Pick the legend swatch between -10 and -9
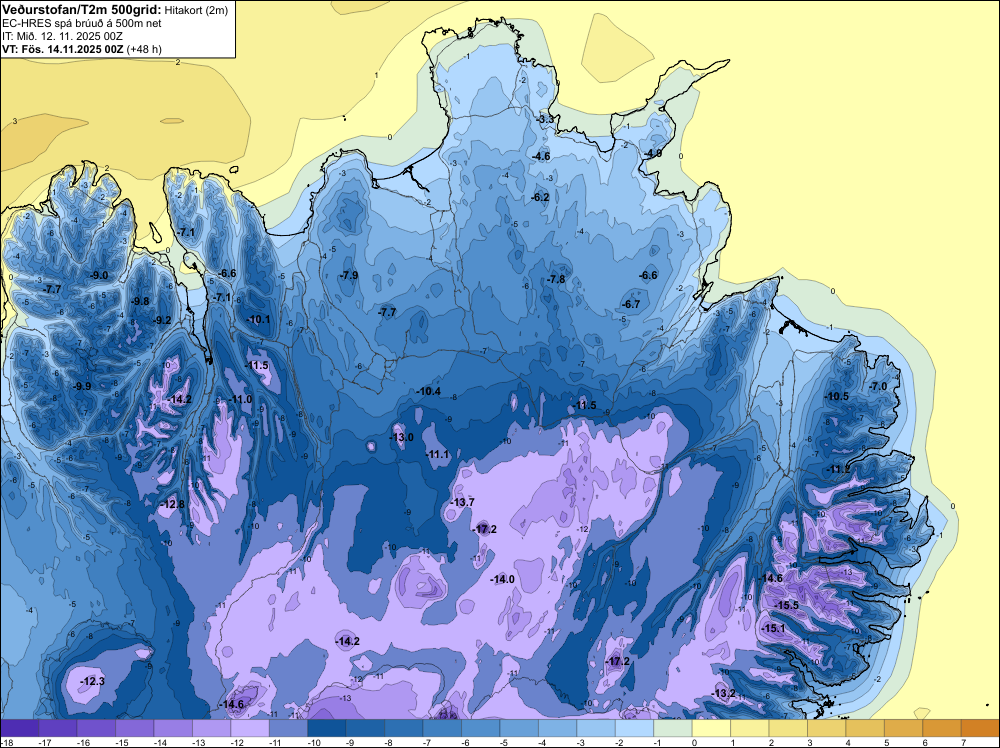Viewport: 1000px width, 748px height. coord(327,728)
